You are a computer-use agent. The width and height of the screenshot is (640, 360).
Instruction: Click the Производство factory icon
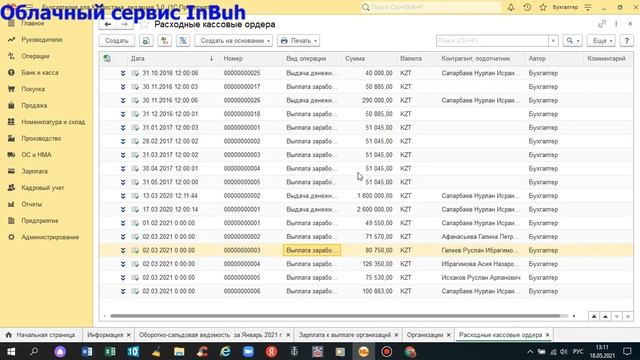pyautogui.click(x=11, y=138)
